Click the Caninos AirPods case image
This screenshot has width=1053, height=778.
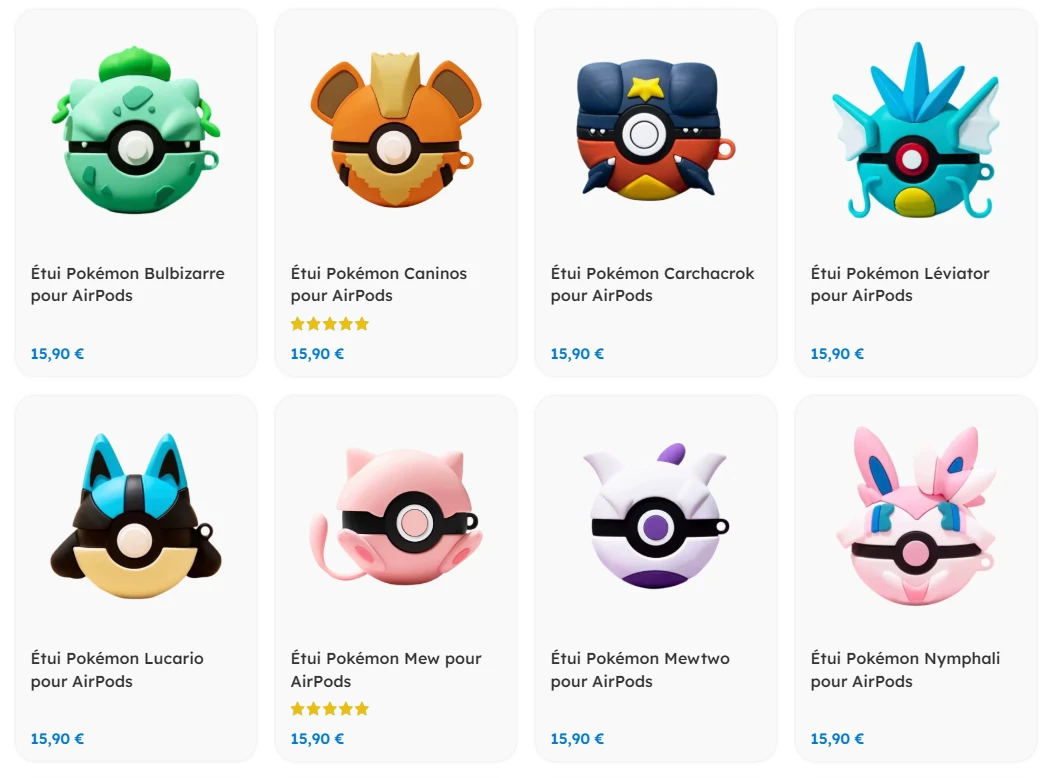[395, 132]
